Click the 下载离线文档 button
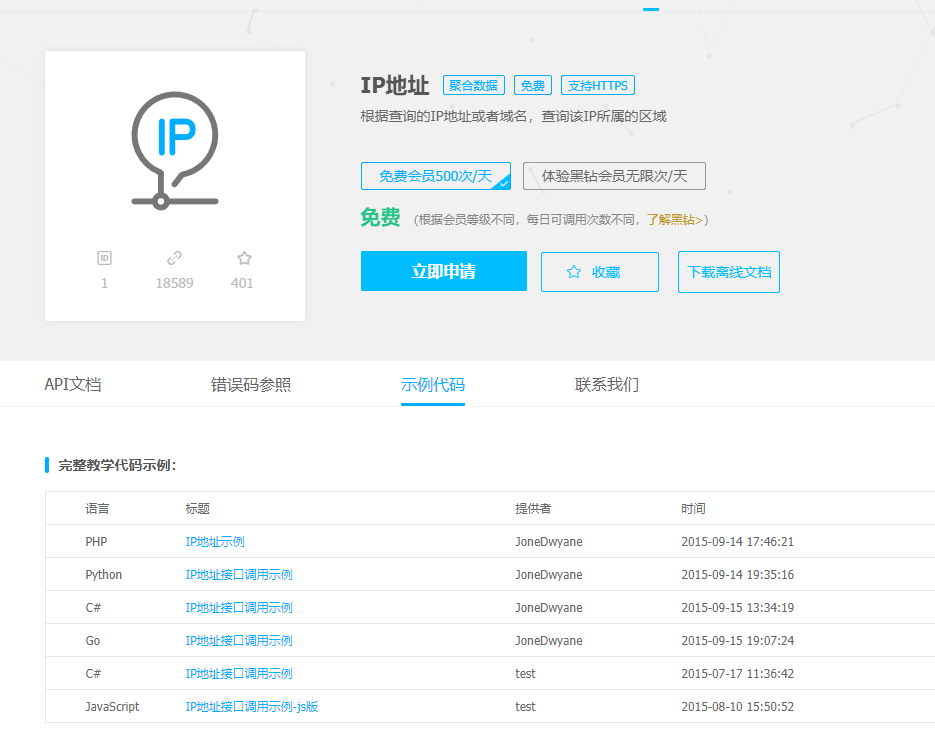This screenshot has height=746, width=935. click(x=728, y=272)
